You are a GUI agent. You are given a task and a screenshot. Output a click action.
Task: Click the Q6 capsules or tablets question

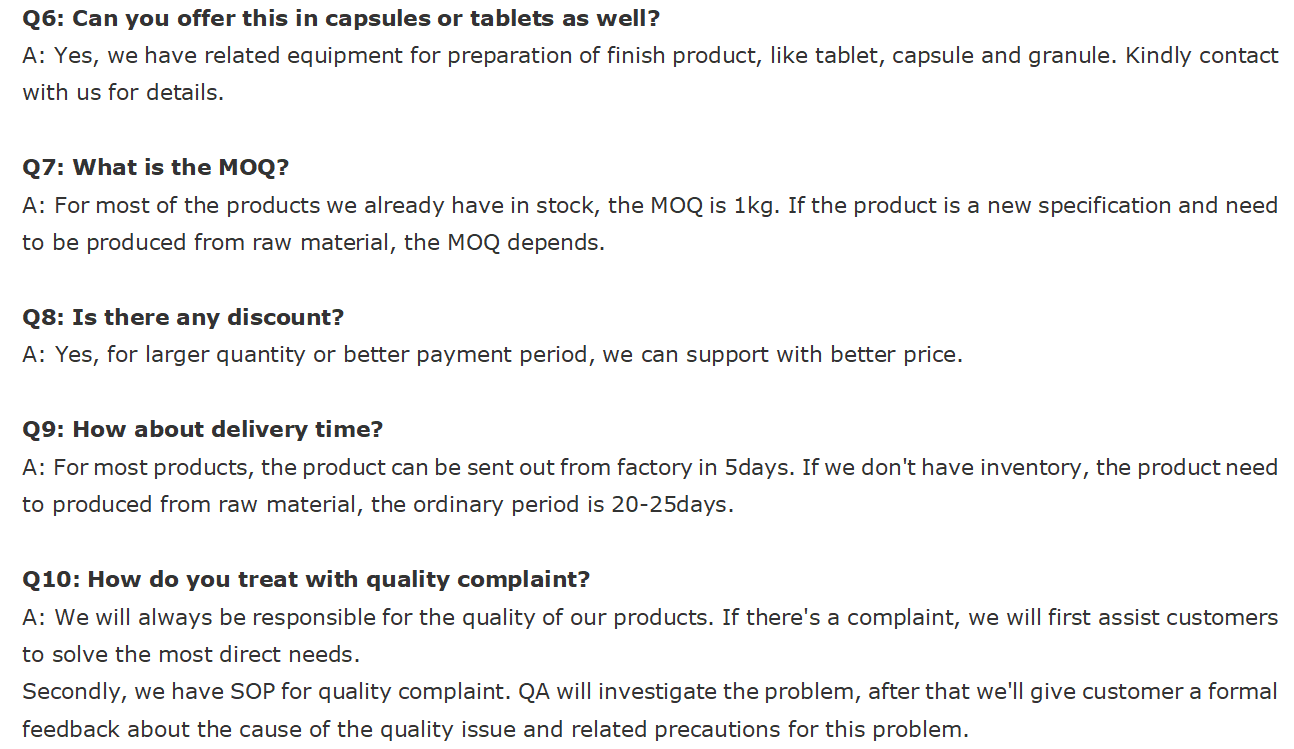341,18
